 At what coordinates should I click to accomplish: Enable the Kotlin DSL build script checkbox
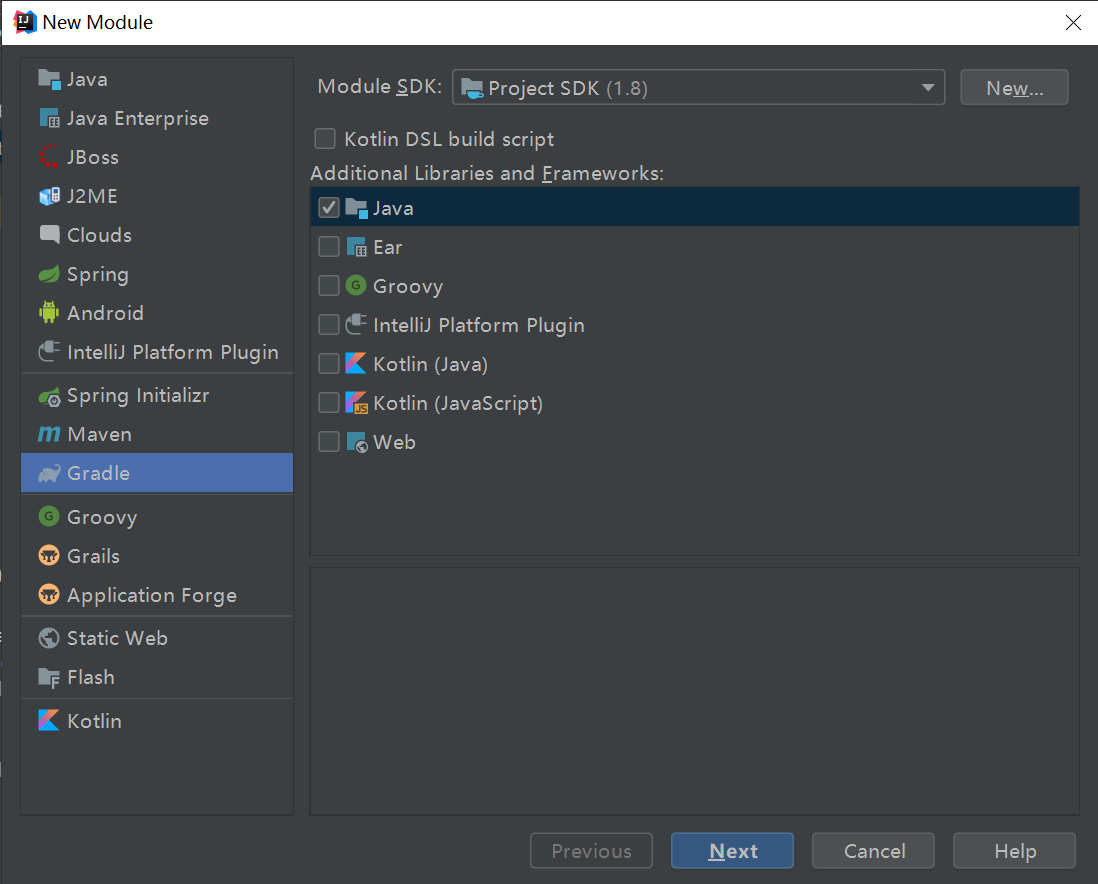tap(325, 139)
